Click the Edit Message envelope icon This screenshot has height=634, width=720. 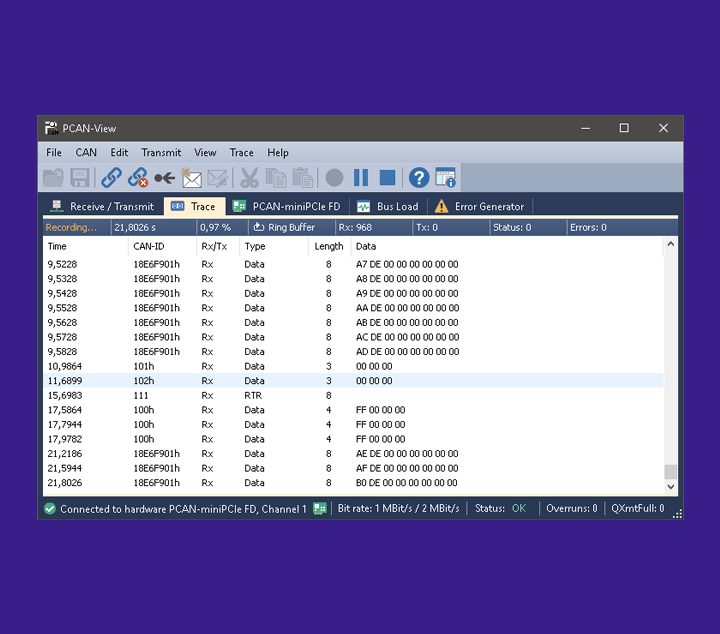click(x=217, y=178)
